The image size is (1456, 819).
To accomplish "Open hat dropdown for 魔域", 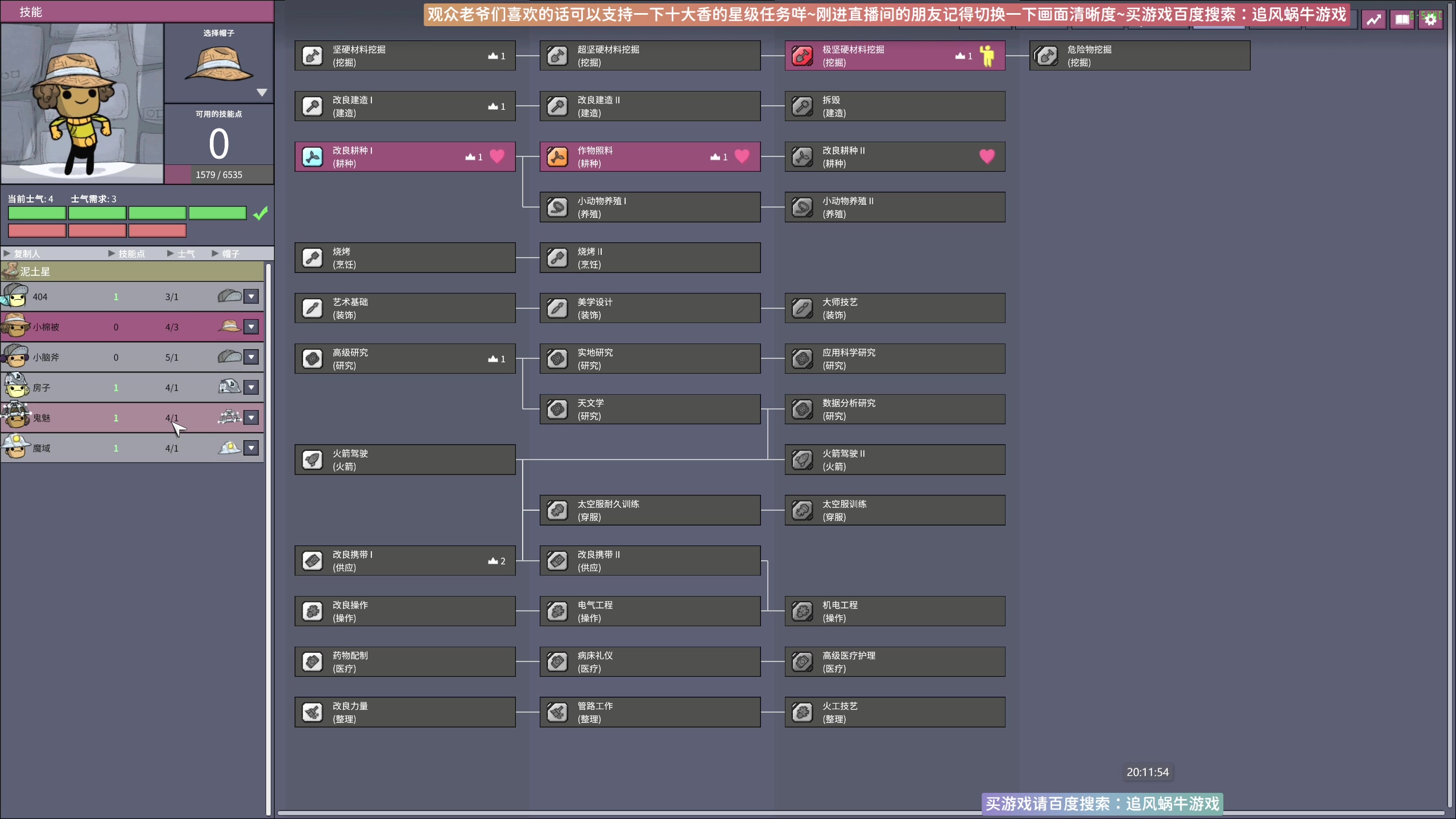I will point(251,448).
